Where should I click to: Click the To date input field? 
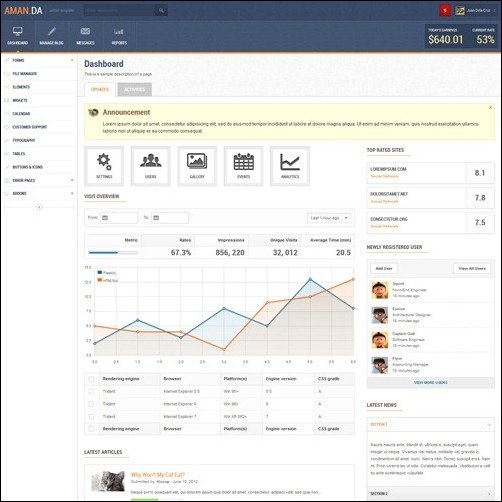tap(170, 218)
